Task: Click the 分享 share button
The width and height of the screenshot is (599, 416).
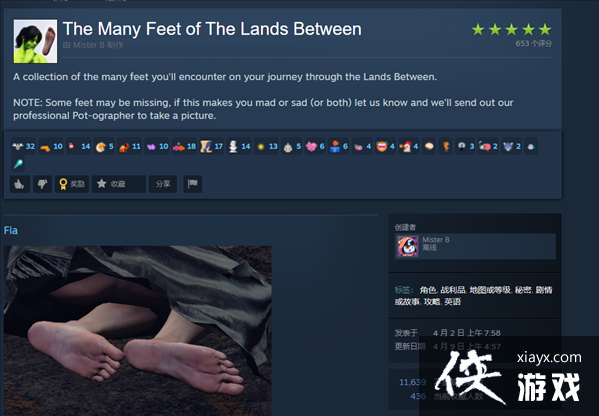Action: pyautogui.click(x=163, y=184)
